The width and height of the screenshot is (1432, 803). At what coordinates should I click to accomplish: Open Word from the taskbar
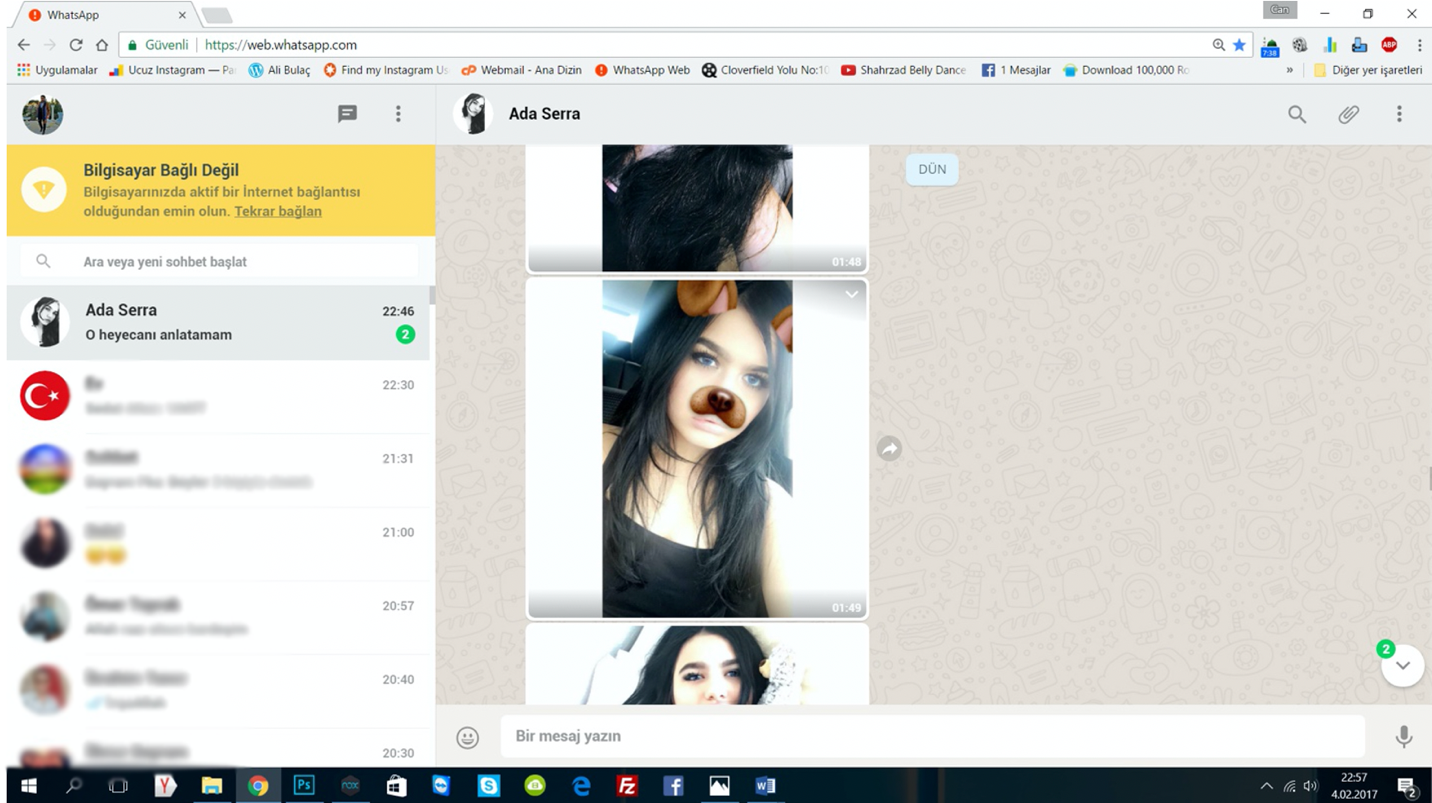tap(765, 786)
